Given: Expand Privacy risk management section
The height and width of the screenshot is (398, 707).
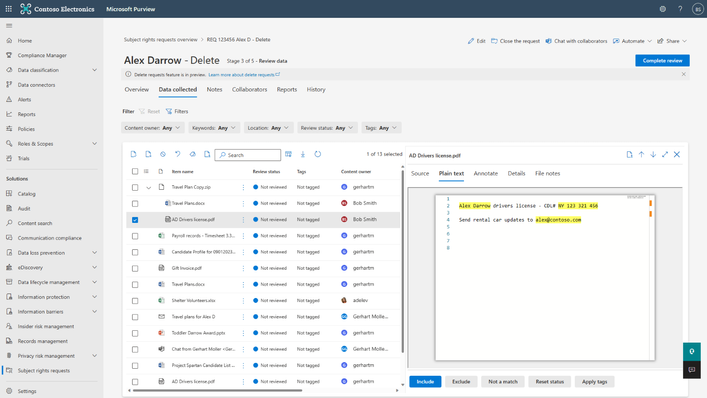Looking at the screenshot, I should 94,356.
